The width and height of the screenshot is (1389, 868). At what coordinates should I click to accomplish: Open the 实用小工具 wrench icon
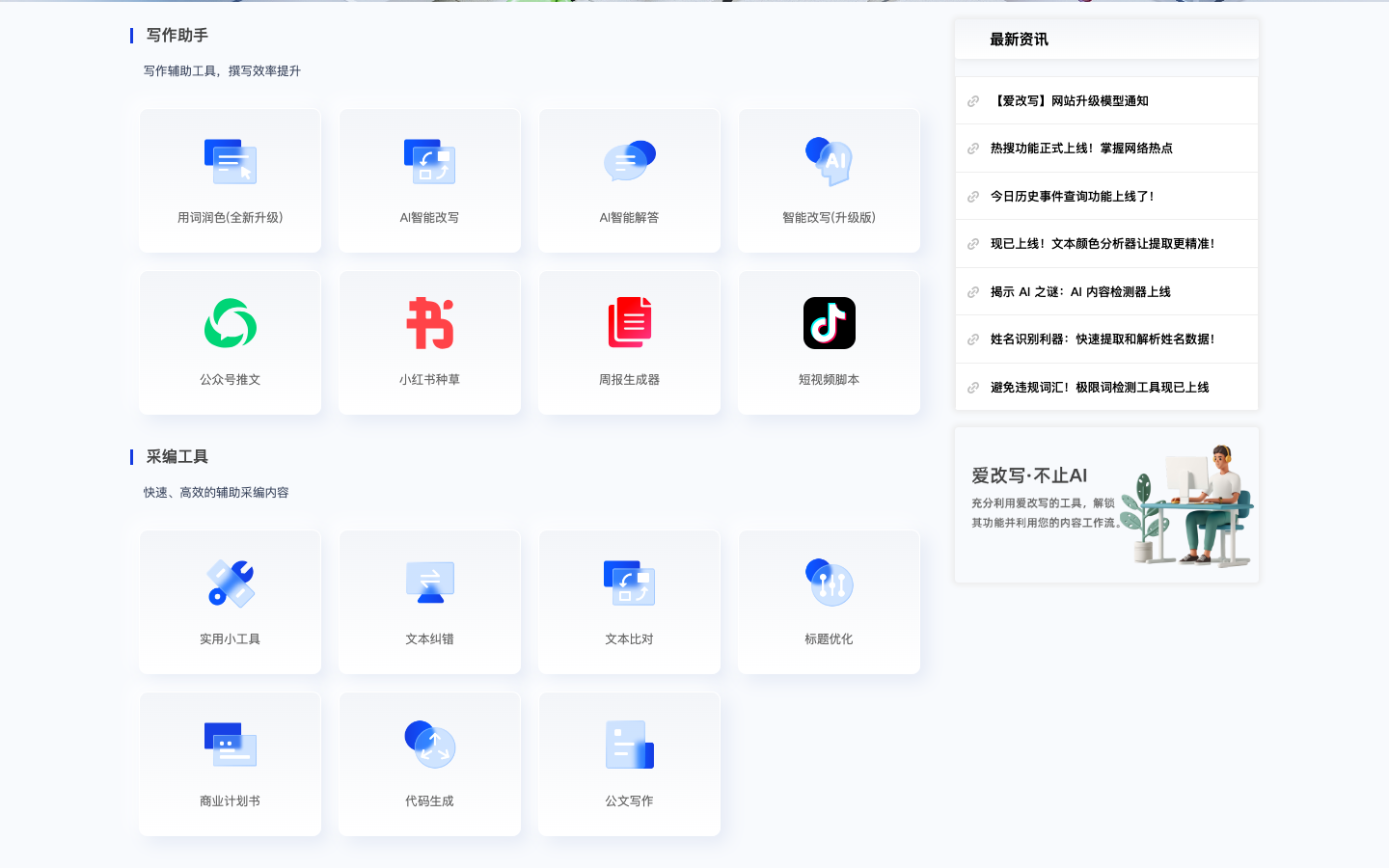[230, 583]
